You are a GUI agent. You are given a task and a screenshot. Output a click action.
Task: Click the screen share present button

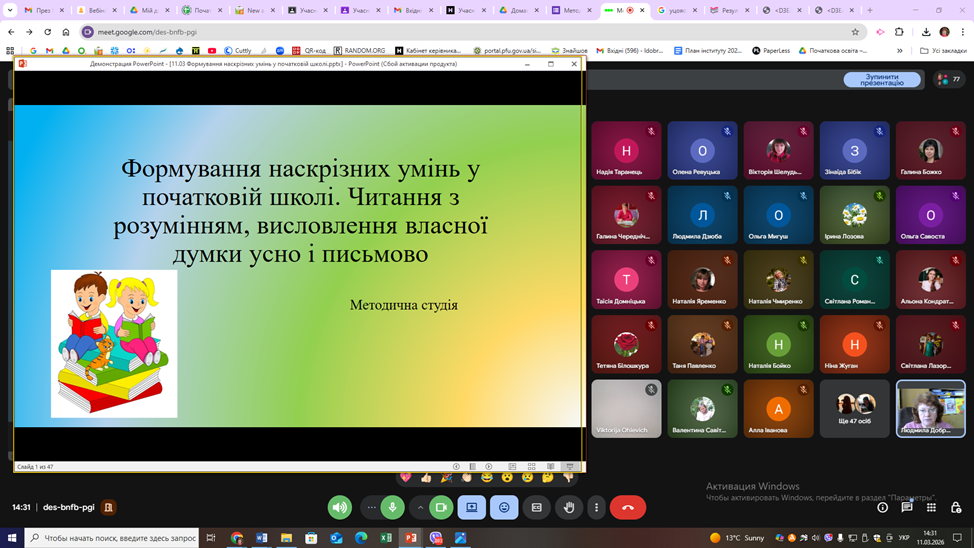[x=472, y=508]
